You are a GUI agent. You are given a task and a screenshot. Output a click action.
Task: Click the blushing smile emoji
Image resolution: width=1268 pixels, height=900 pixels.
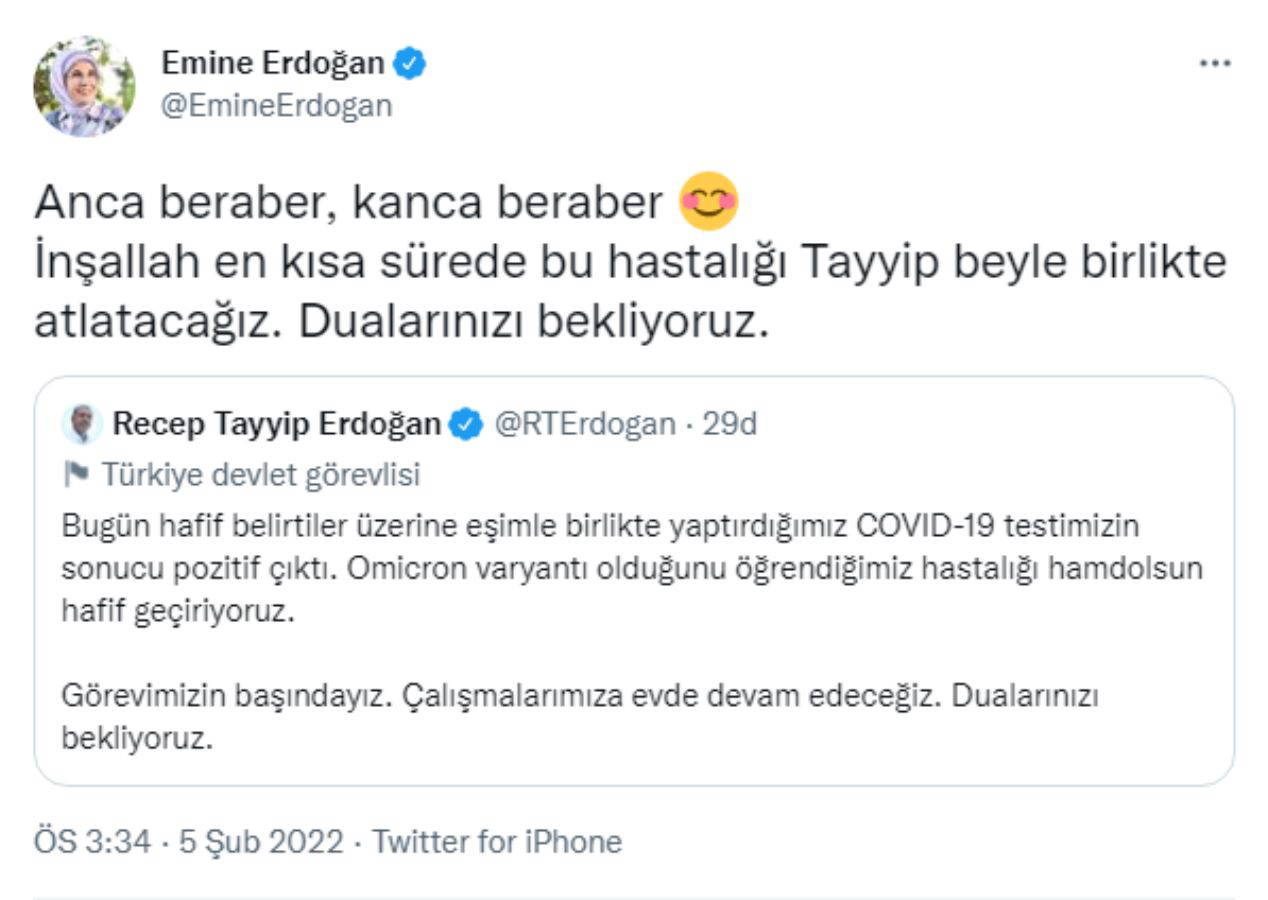click(x=708, y=202)
